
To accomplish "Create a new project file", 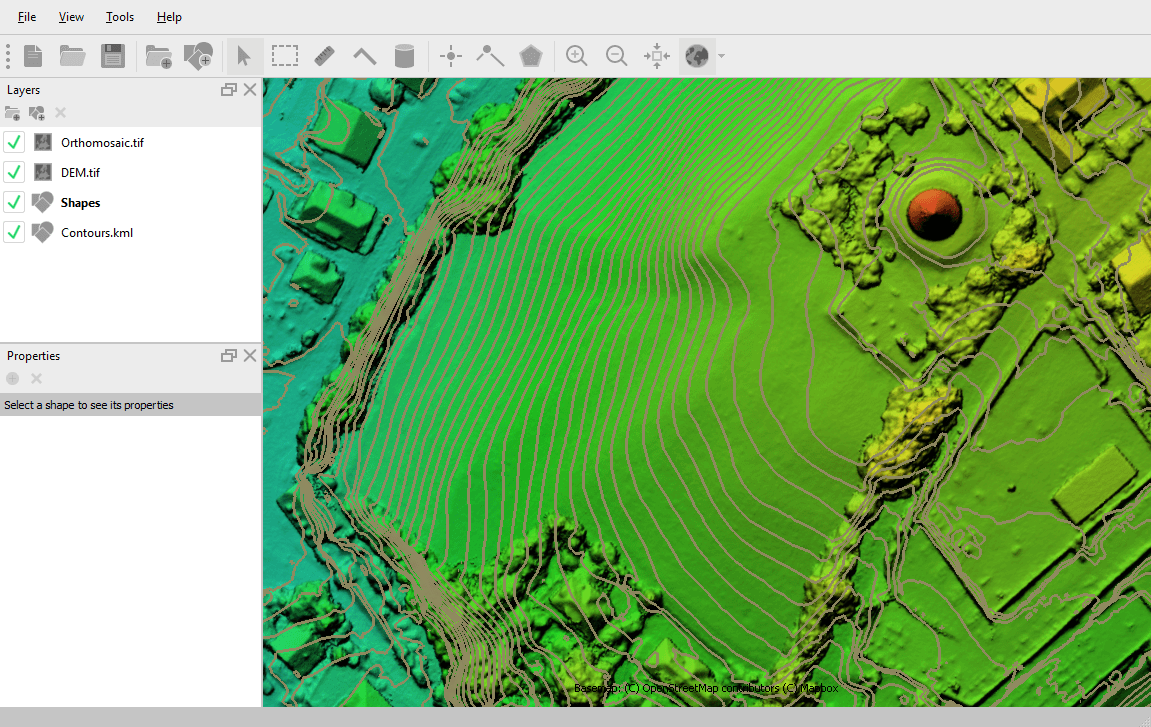I will [x=33, y=56].
